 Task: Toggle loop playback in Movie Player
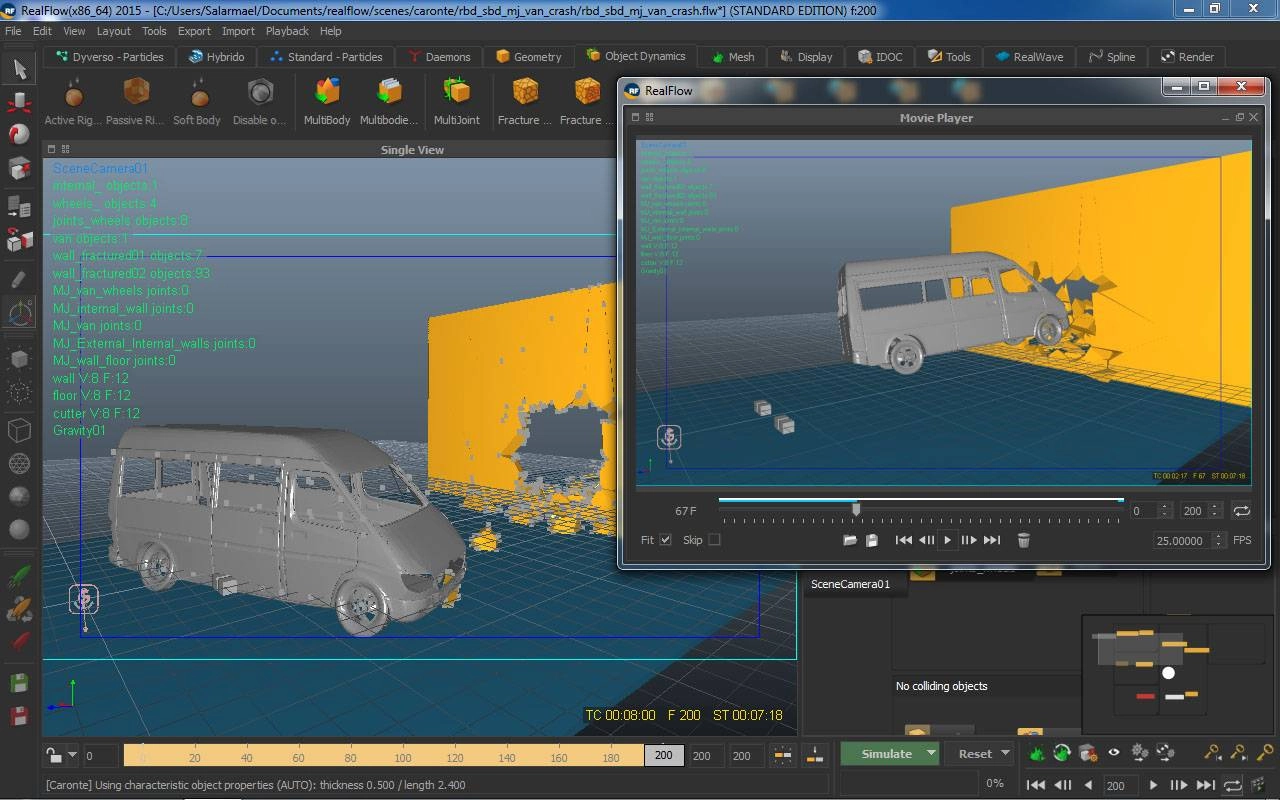(1241, 510)
